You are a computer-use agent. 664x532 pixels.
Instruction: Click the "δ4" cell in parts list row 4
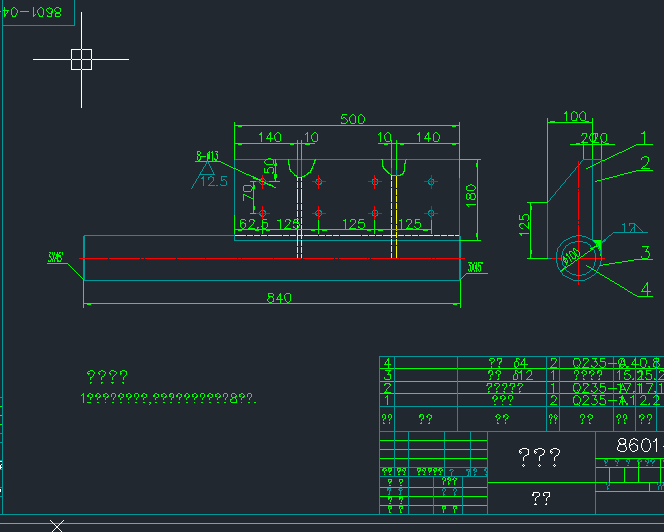click(521, 363)
